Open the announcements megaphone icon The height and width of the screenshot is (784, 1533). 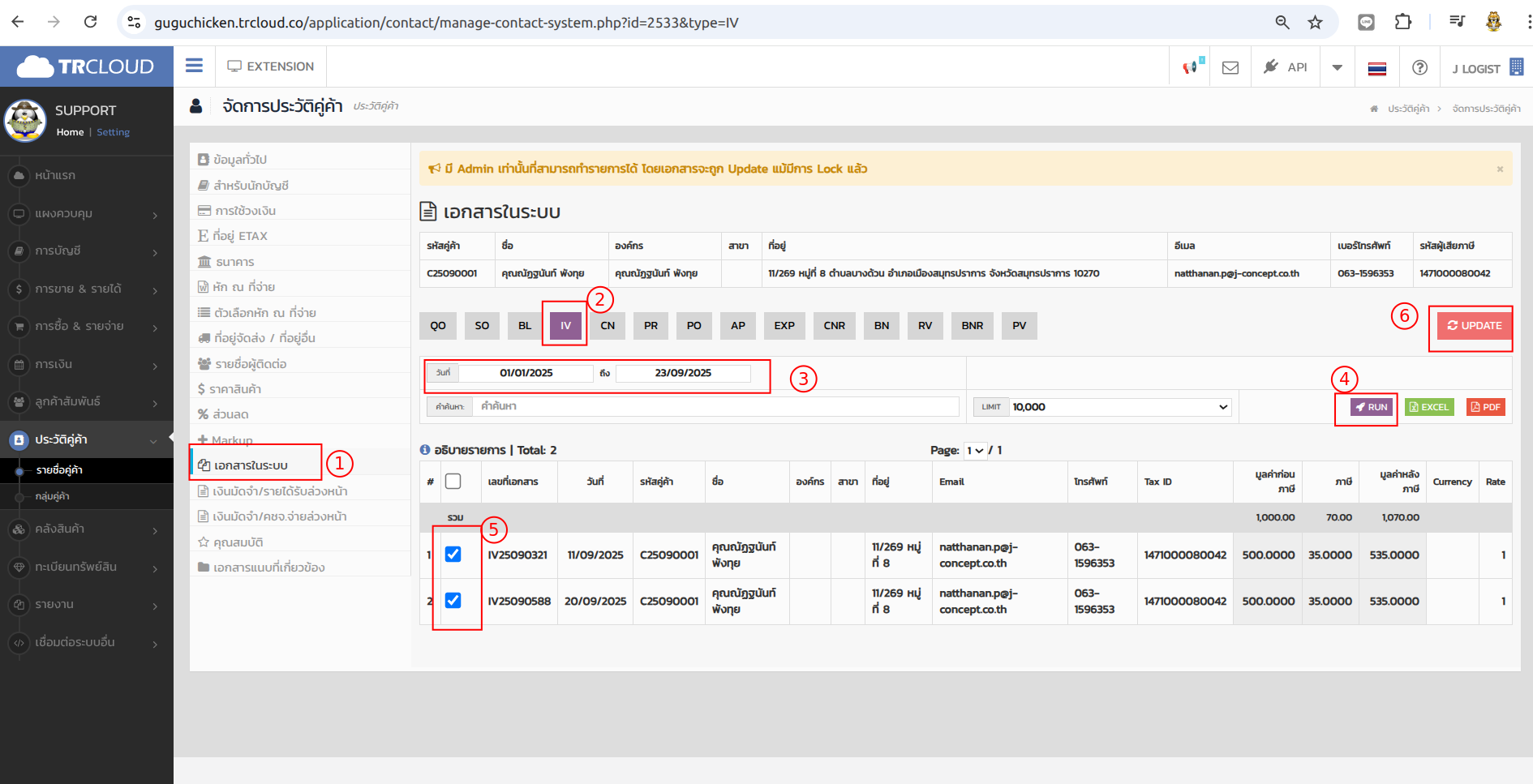point(1190,67)
